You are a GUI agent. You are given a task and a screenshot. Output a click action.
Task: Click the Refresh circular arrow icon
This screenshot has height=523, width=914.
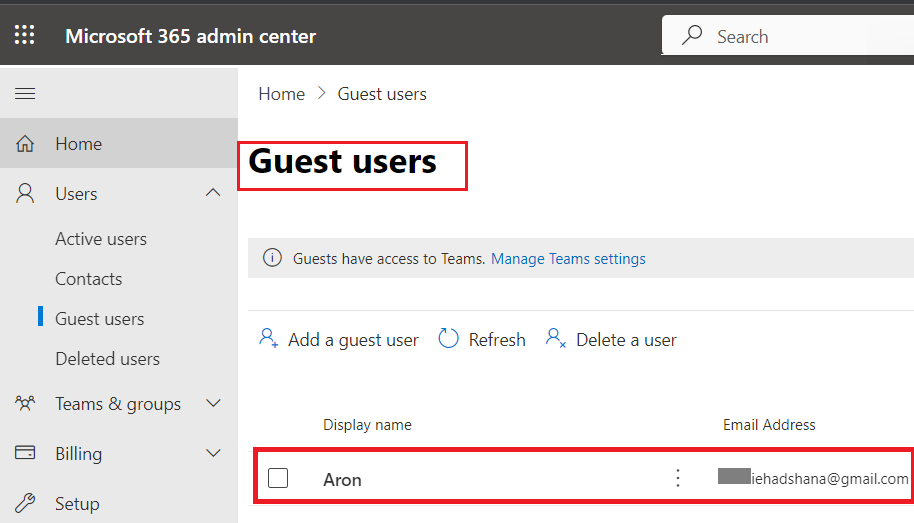(448, 338)
